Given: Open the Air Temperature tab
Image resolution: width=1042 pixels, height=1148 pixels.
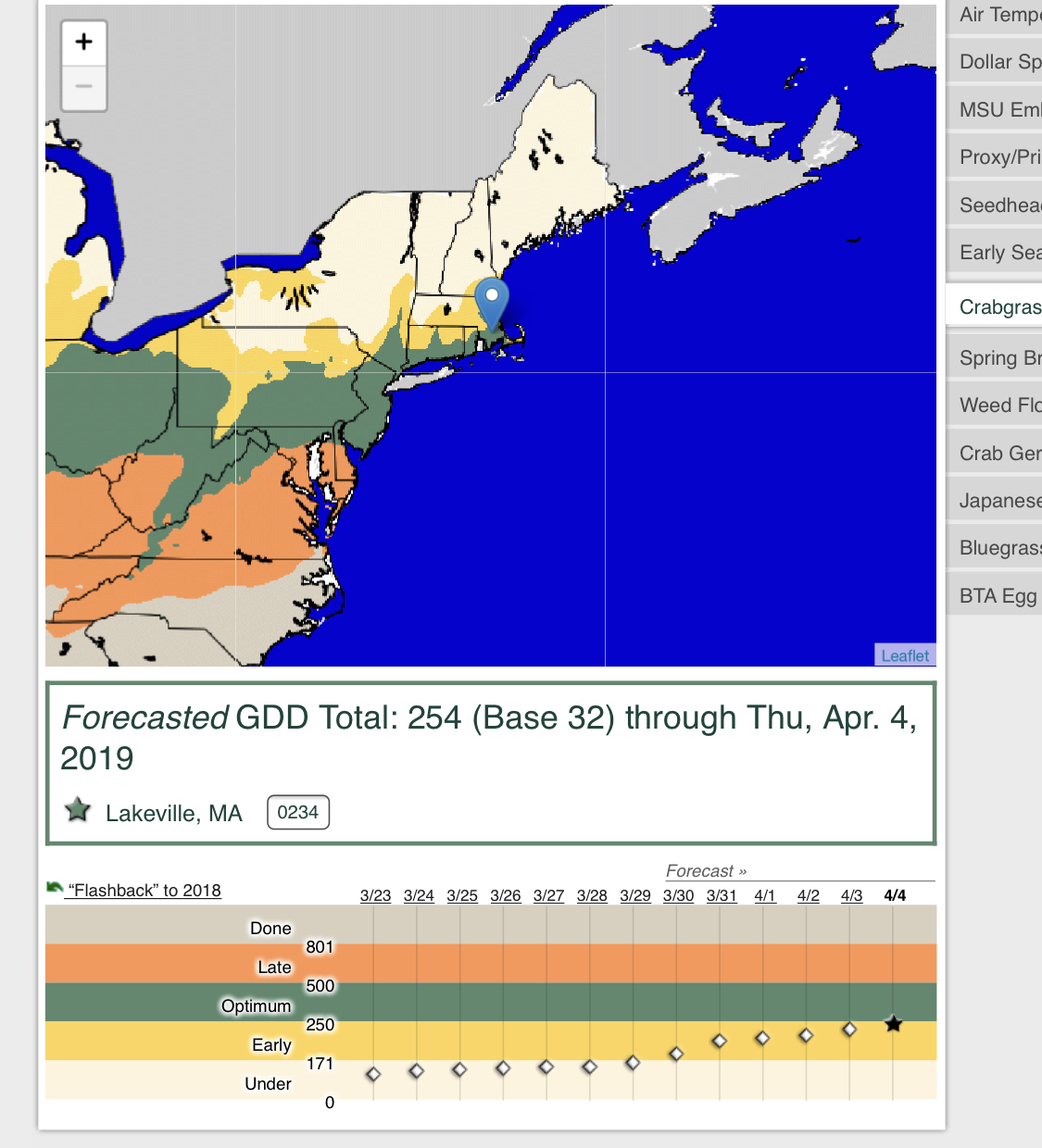Looking at the screenshot, I should 995,15.
